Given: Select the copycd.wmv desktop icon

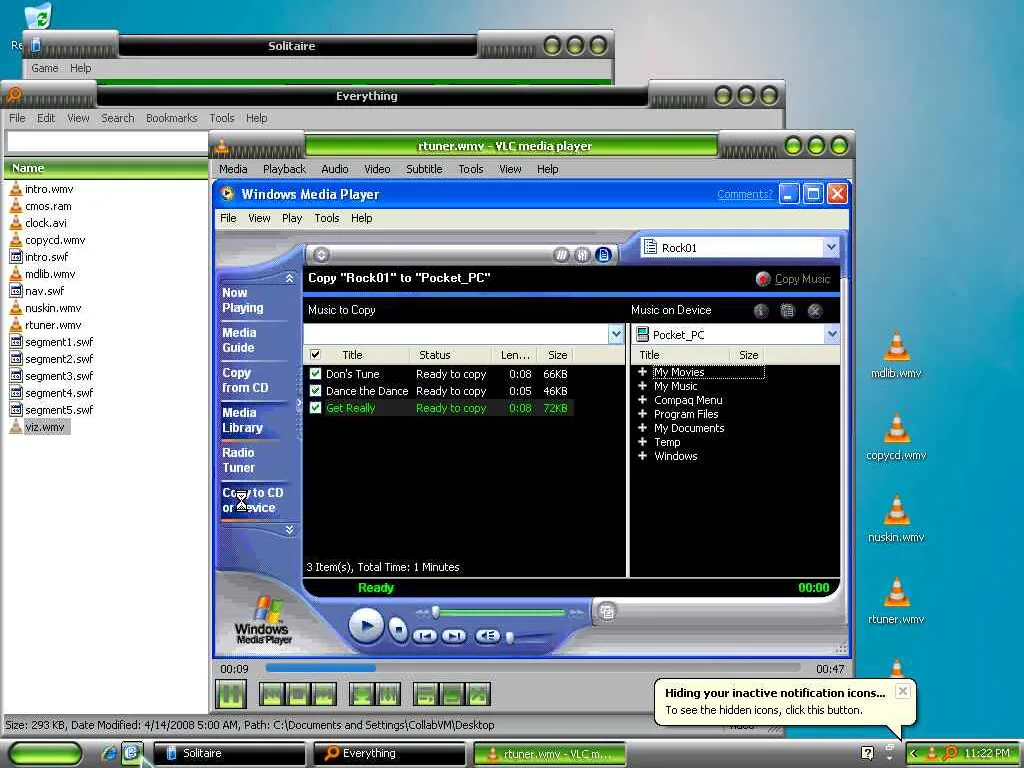Looking at the screenshot, I should pyautogui.click(x=896, y=438).
